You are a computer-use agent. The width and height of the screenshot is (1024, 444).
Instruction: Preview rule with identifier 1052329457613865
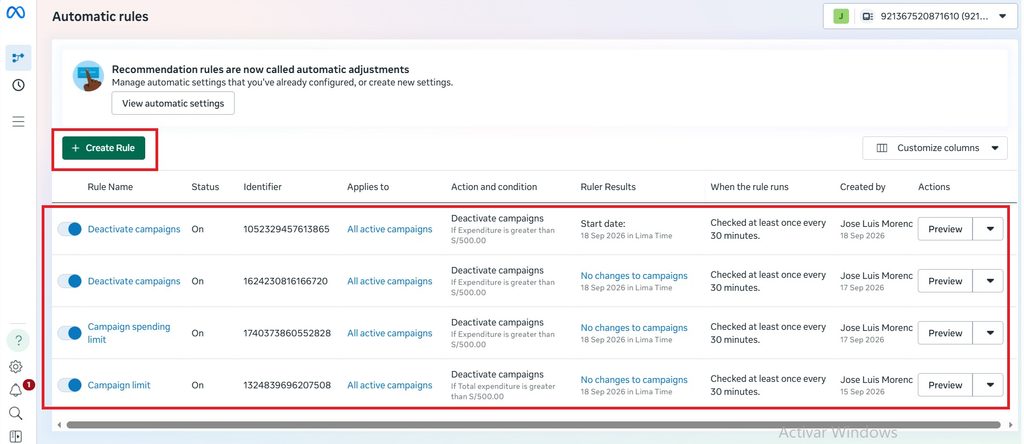pyautogui.click(x=945, y=229)
